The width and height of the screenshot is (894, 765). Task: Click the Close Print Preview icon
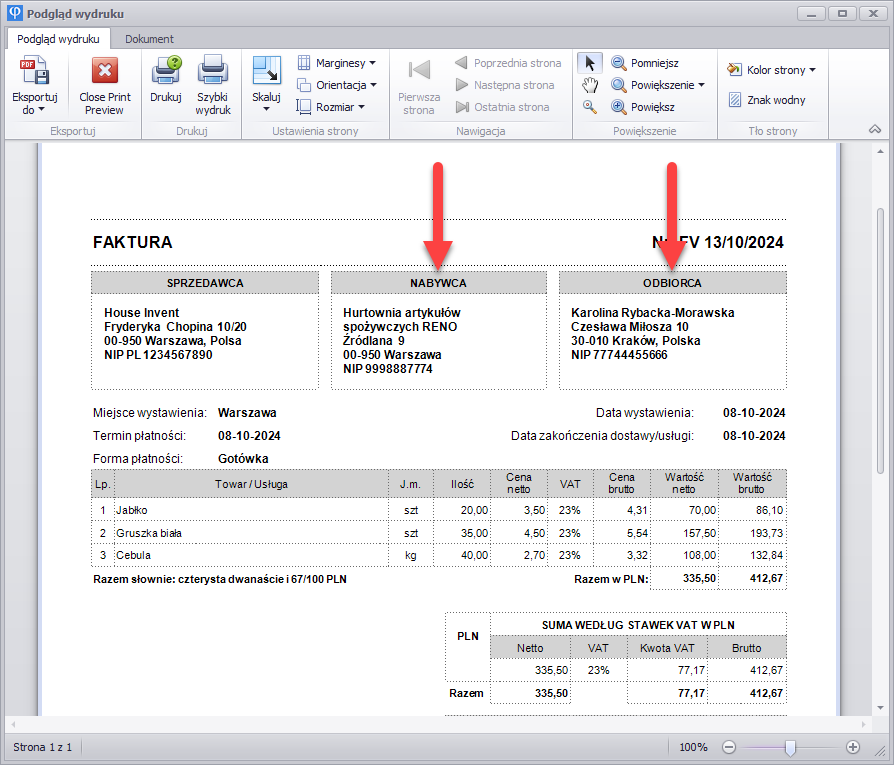pos(104,72)
